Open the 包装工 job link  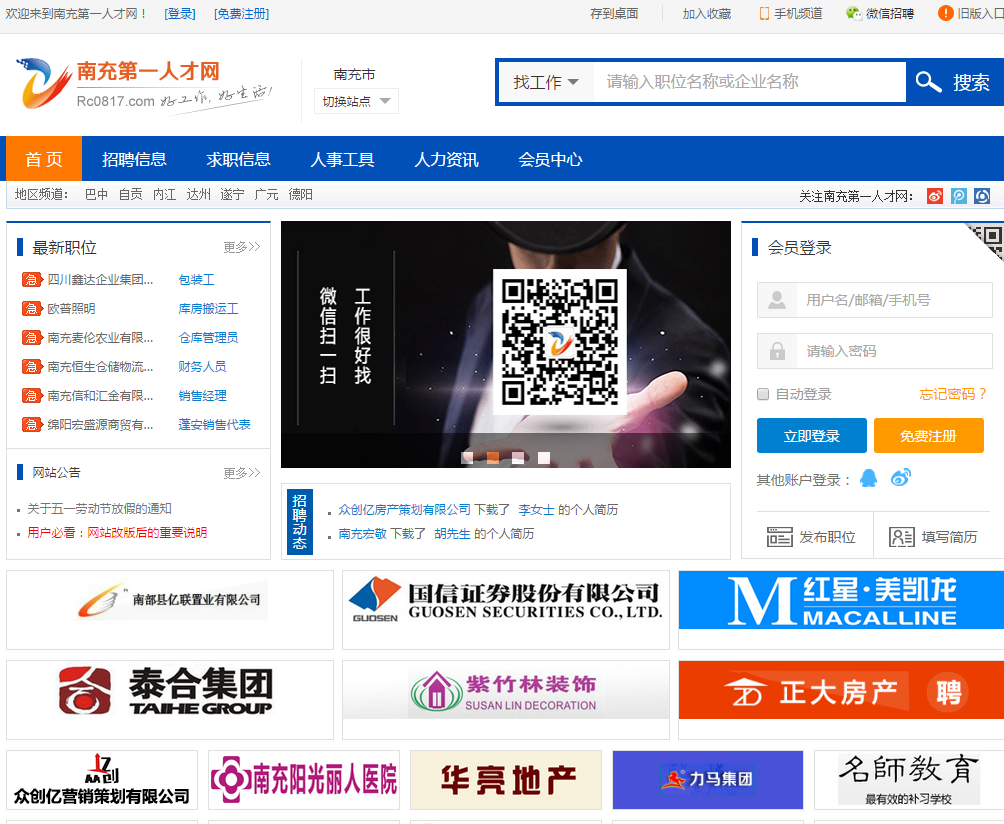[197, 280]
